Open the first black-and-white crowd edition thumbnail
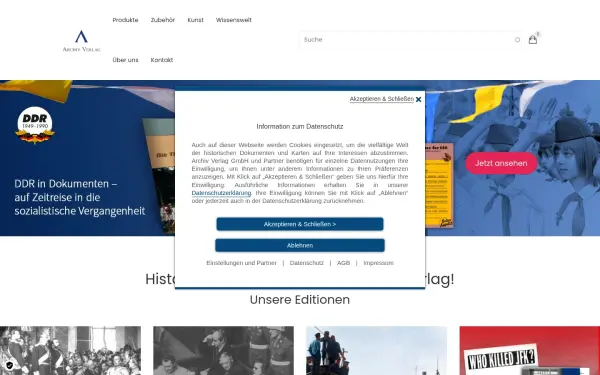The image size is (600, 375). pyautogui.click(x=70, y=351)
